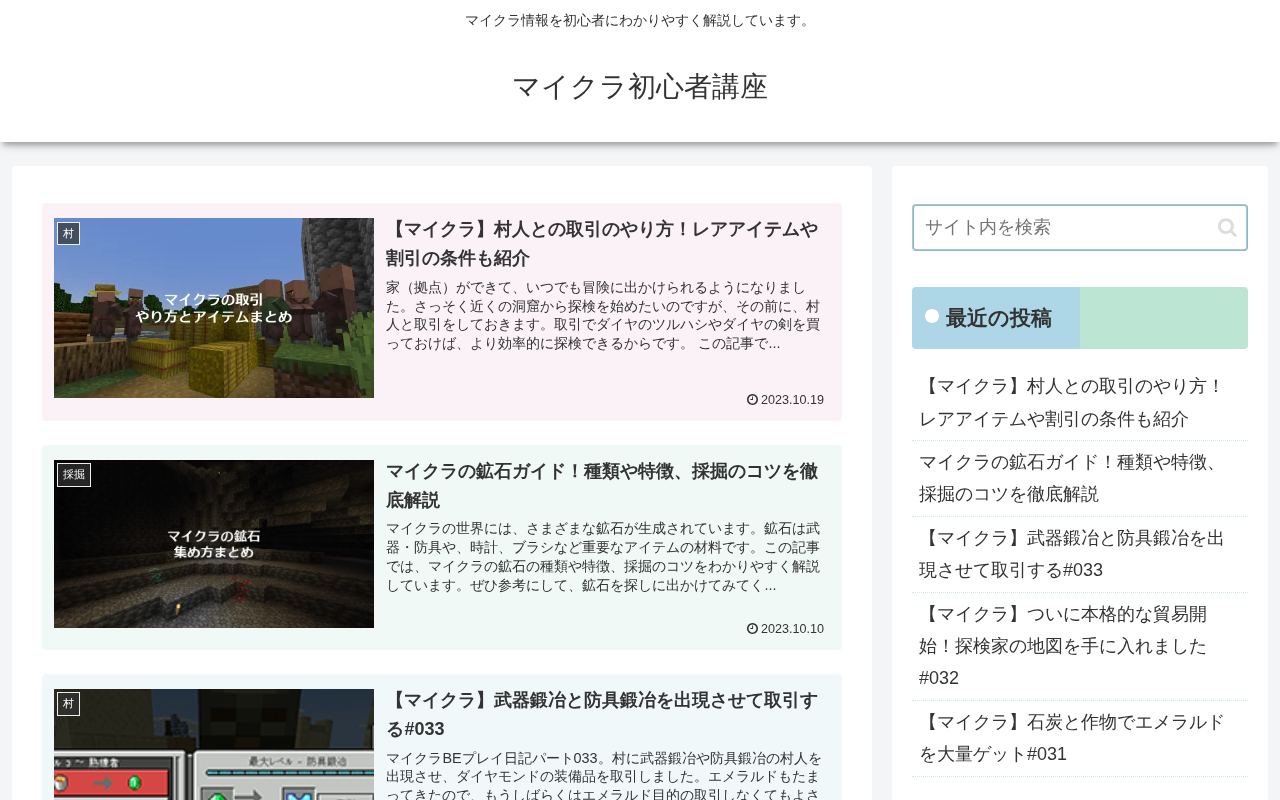Click the 採掘 category tag on ore thumbnail
Image resolution: width=1280 pixels, height=800 pixels.
point(74,475)
